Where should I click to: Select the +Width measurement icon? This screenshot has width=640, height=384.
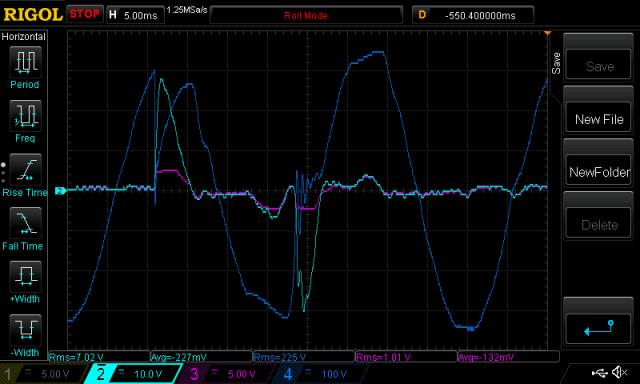click(25, 276)
